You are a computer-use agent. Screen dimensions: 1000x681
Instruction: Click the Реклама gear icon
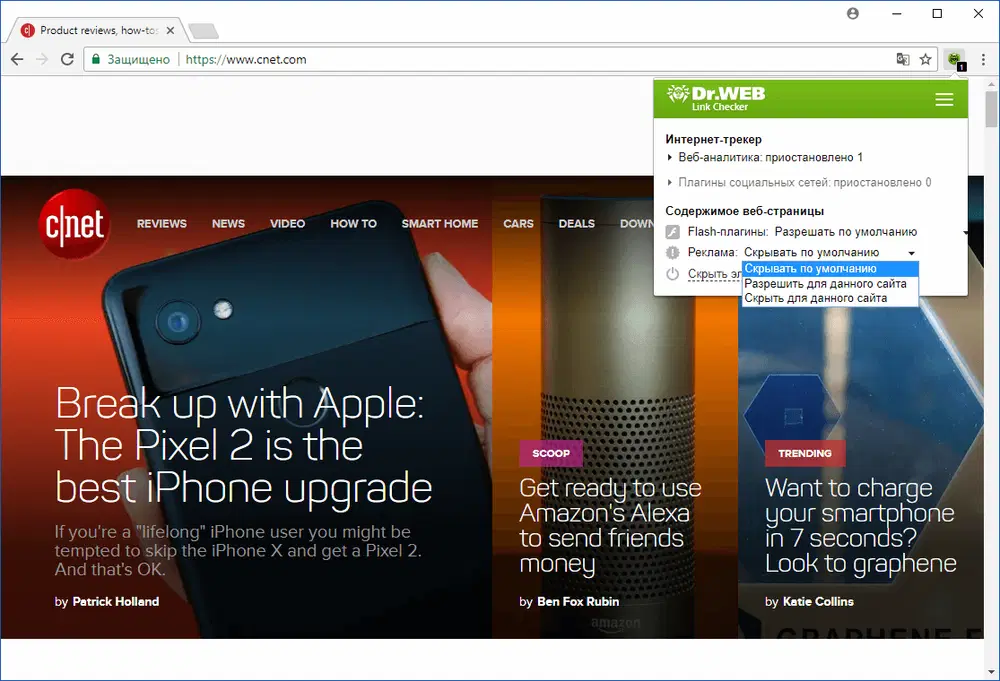[x=672, y=253]
